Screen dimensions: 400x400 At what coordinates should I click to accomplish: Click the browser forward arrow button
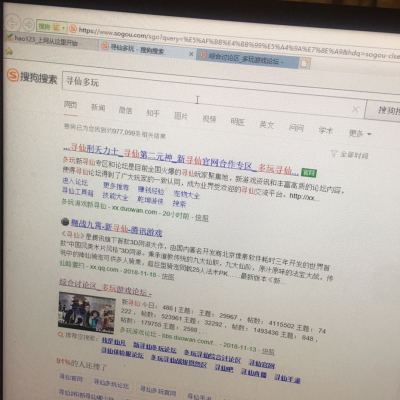(28, 25)
